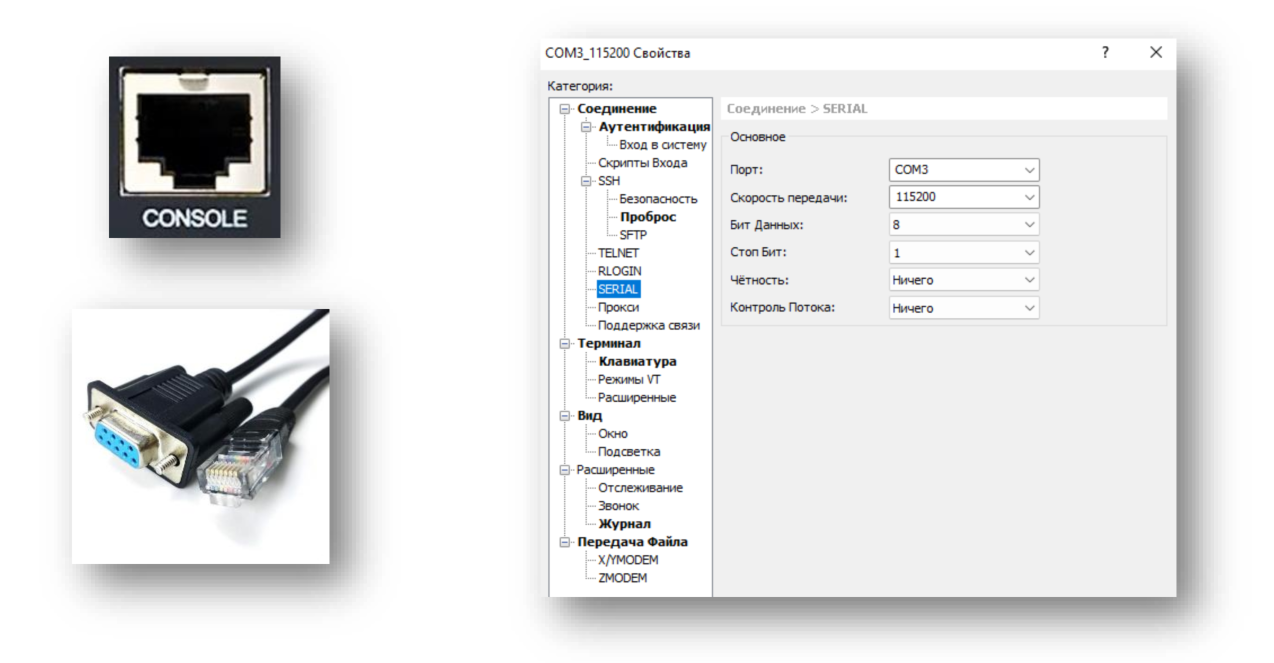The image size is (1274, 663).
Task: Select Прокси in the category tree
Action: click(618, 307)
